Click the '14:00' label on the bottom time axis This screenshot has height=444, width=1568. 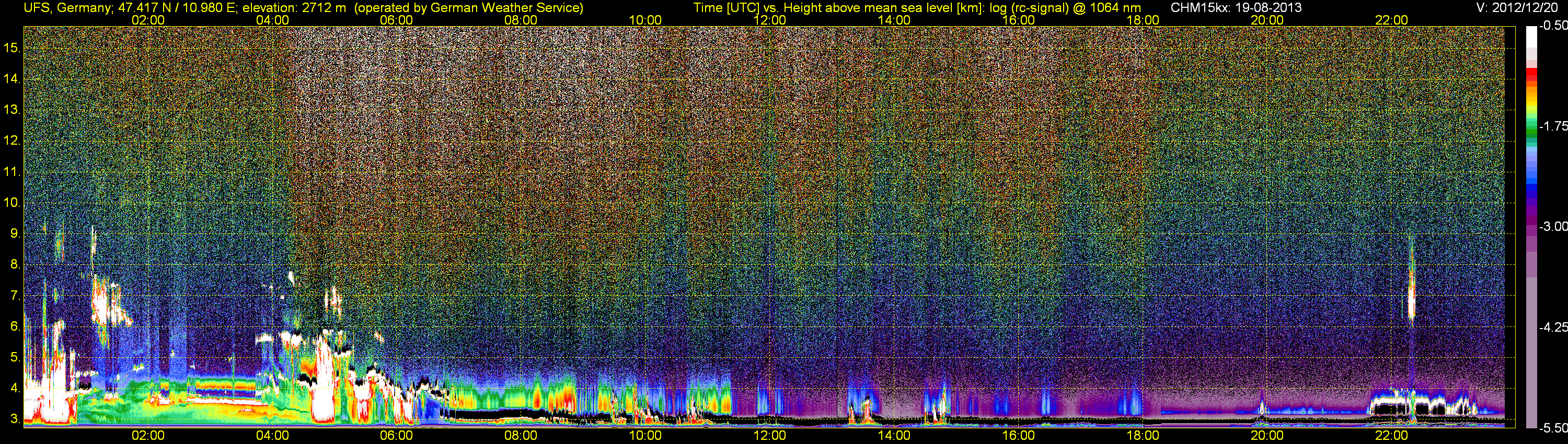point(894,436)
